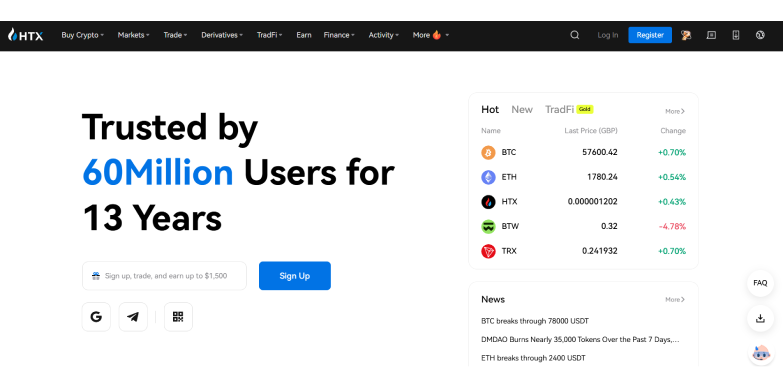Viewport: 783px width, 388px height.
Task: Click the Change column header
Action: click(673, 131)
